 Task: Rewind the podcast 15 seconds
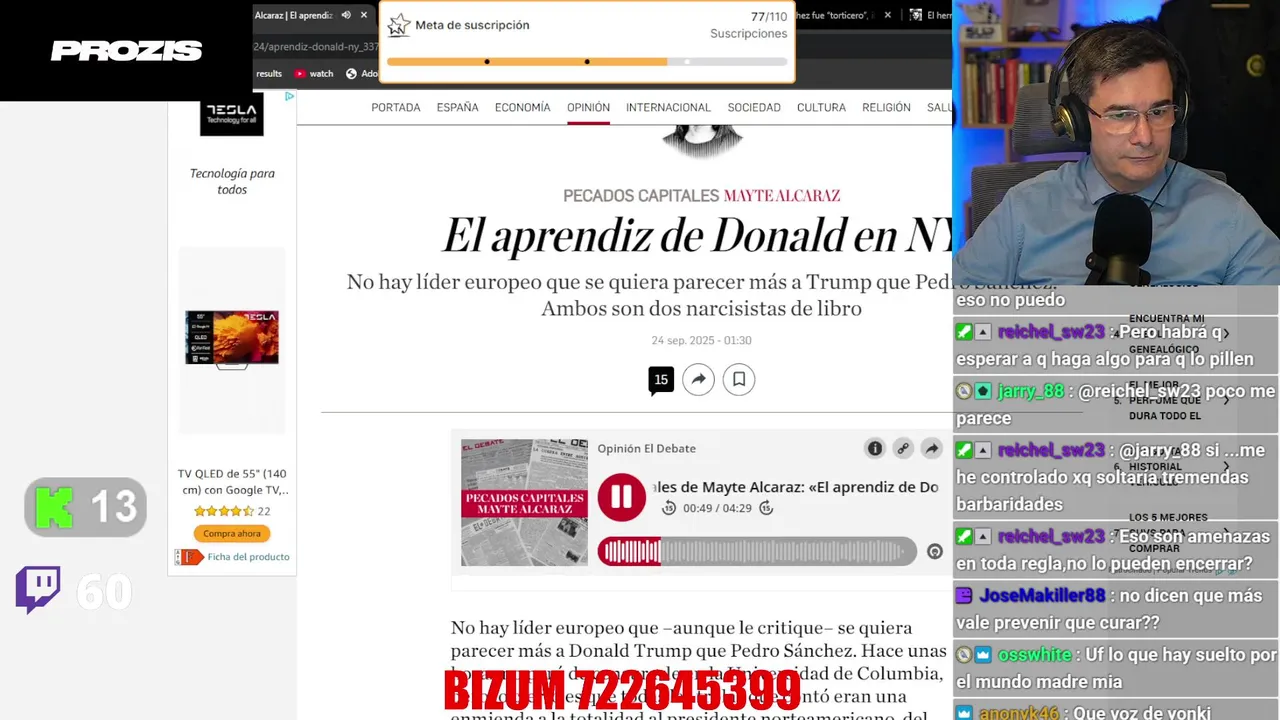669,508
